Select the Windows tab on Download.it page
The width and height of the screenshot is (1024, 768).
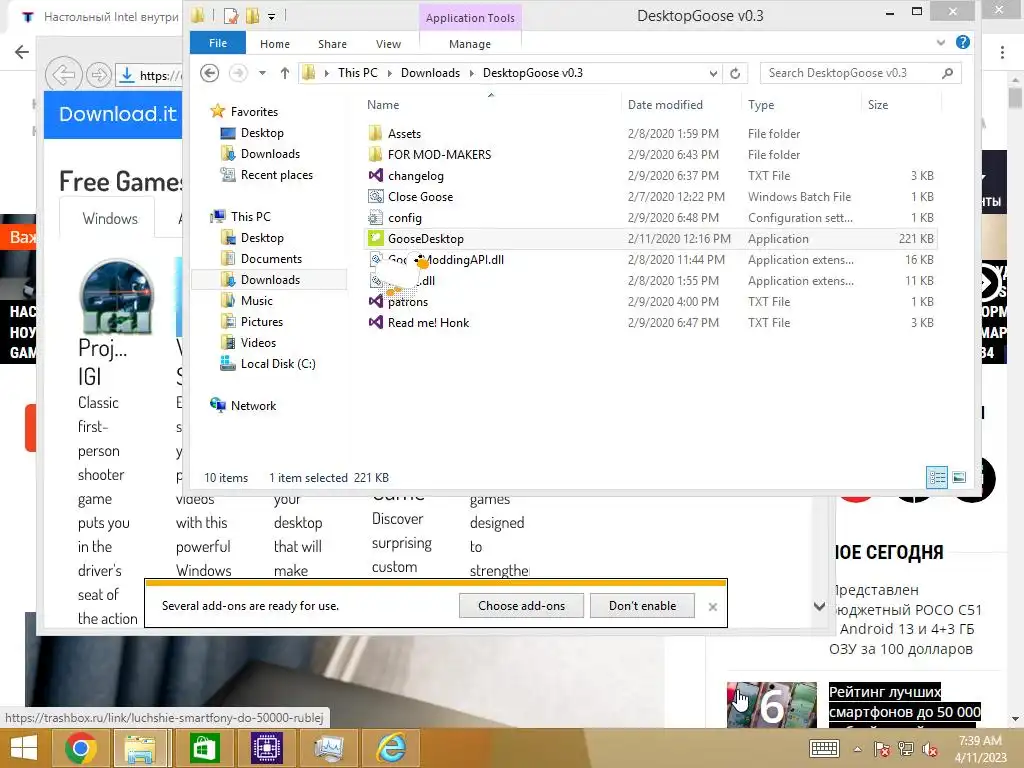pos(110,219)
